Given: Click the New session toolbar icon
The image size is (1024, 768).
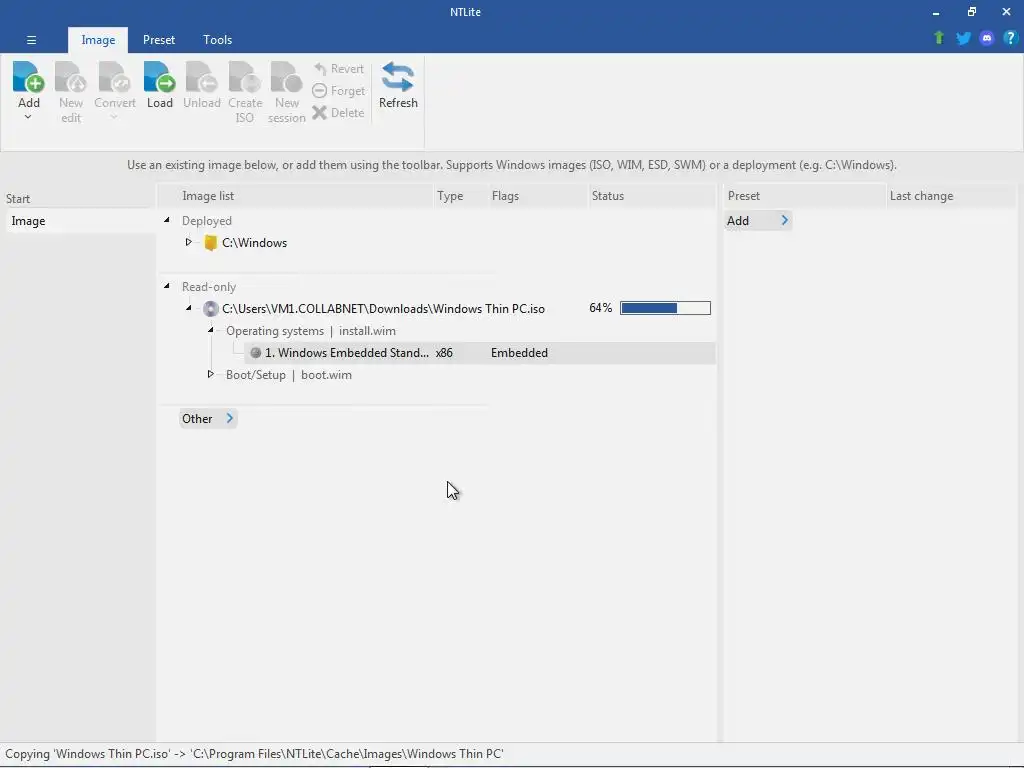Looking at the screenshot, I should click(287, 78).
